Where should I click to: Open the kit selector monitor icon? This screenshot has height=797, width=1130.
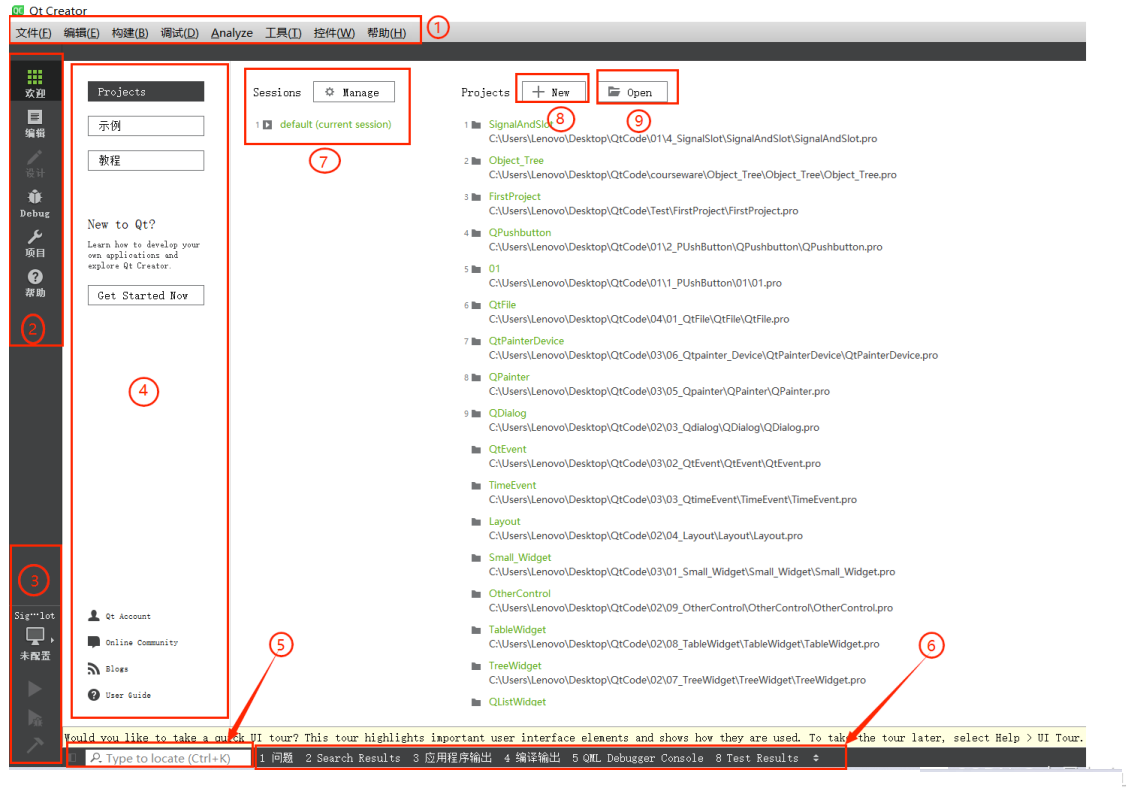tap(35, 636)
